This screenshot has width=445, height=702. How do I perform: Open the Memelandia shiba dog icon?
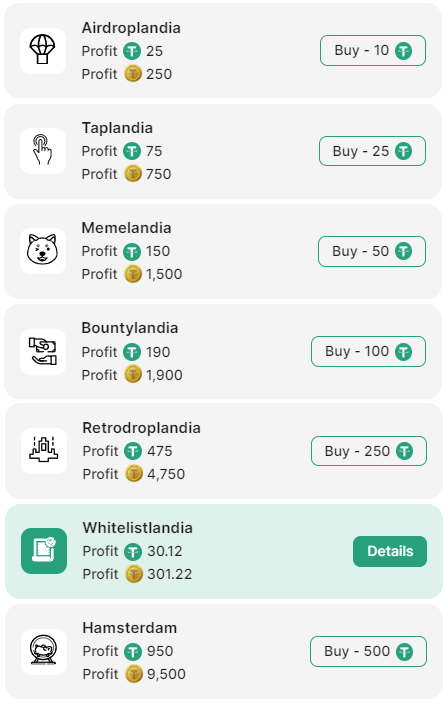(x=43, y=251)
